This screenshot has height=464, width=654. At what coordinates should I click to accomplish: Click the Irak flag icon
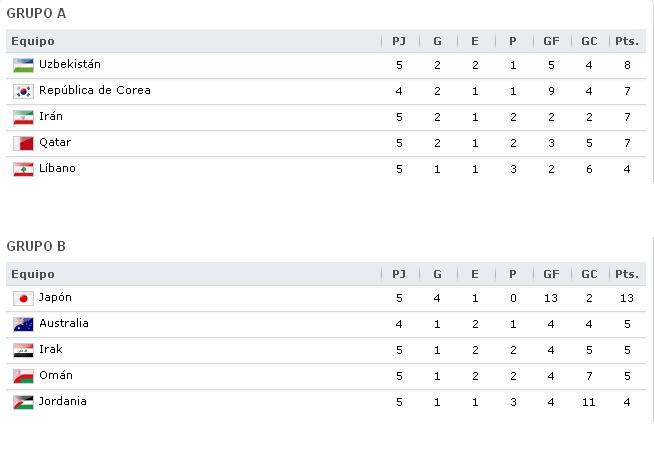(23, 351)
